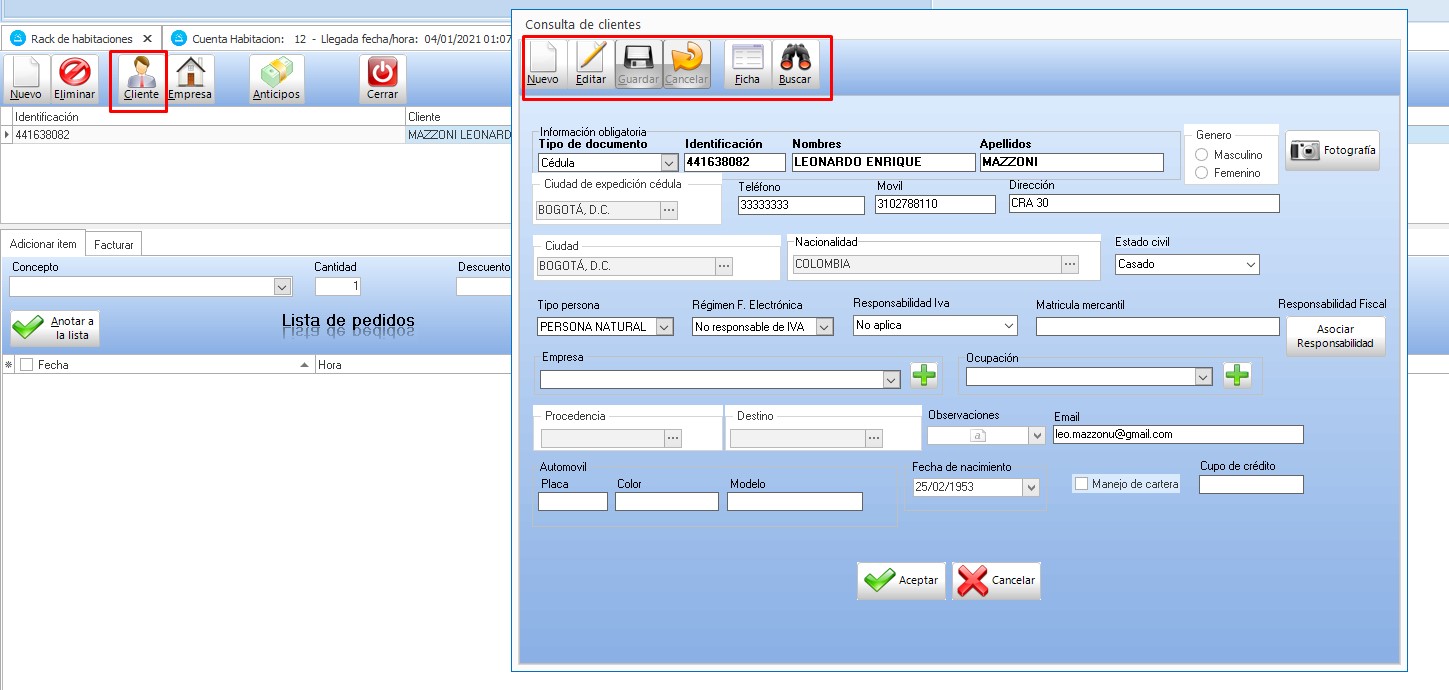Select the Femenino gender option

(x=1202, y=173)
